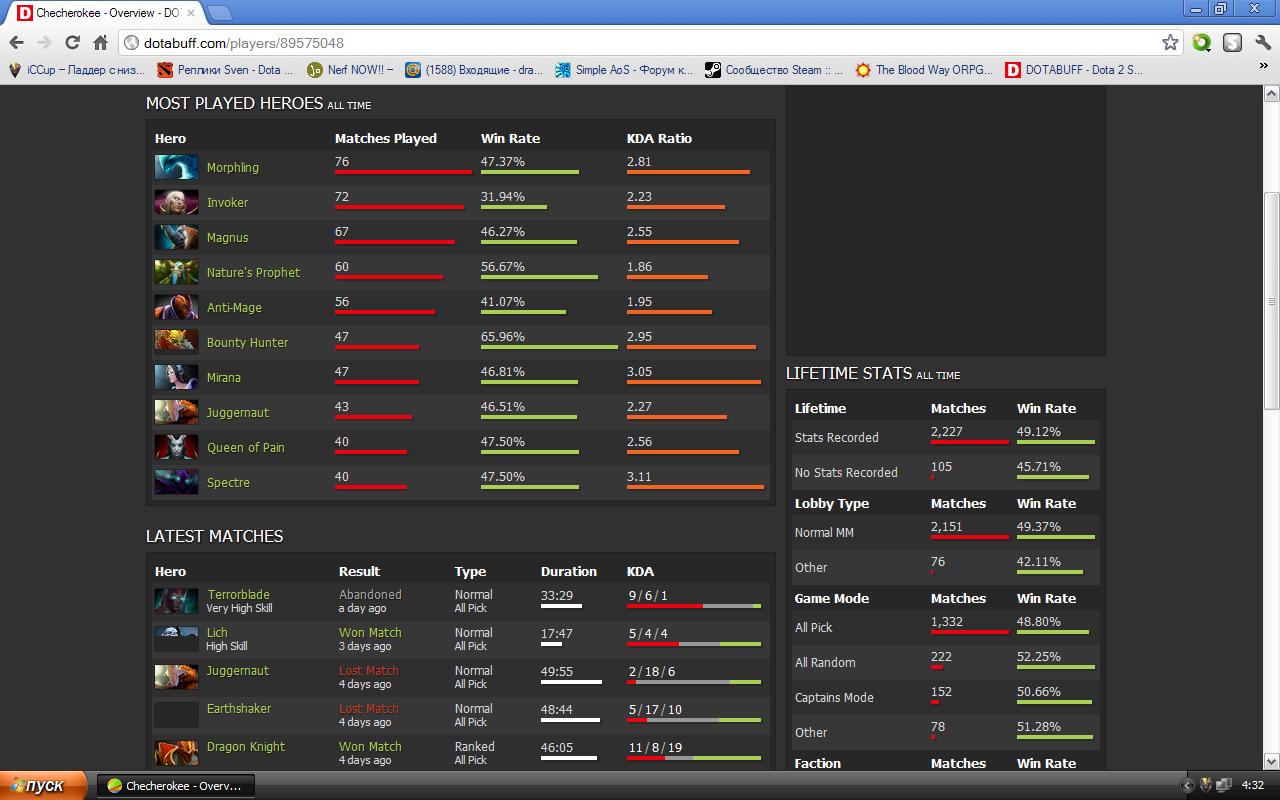
Task: Click Mirana hero portrait
Action: click(176, 377)
